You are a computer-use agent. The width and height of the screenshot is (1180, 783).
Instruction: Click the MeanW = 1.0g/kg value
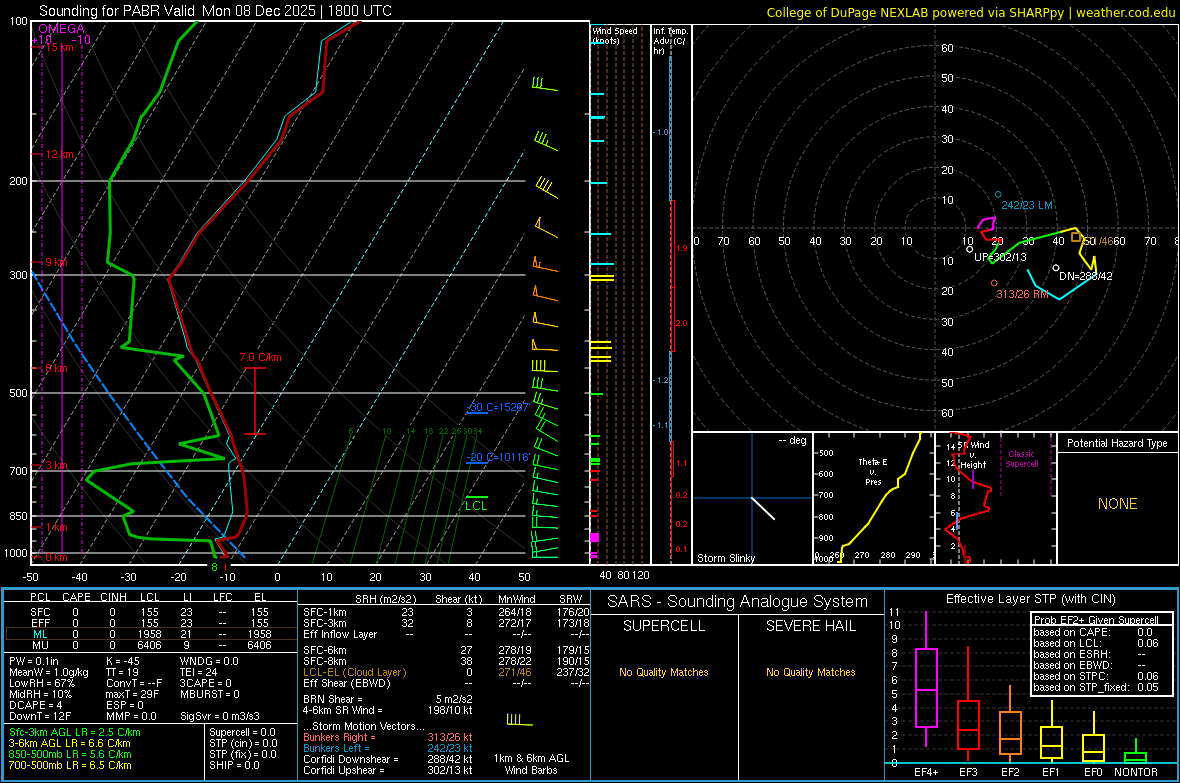point(48,672)
